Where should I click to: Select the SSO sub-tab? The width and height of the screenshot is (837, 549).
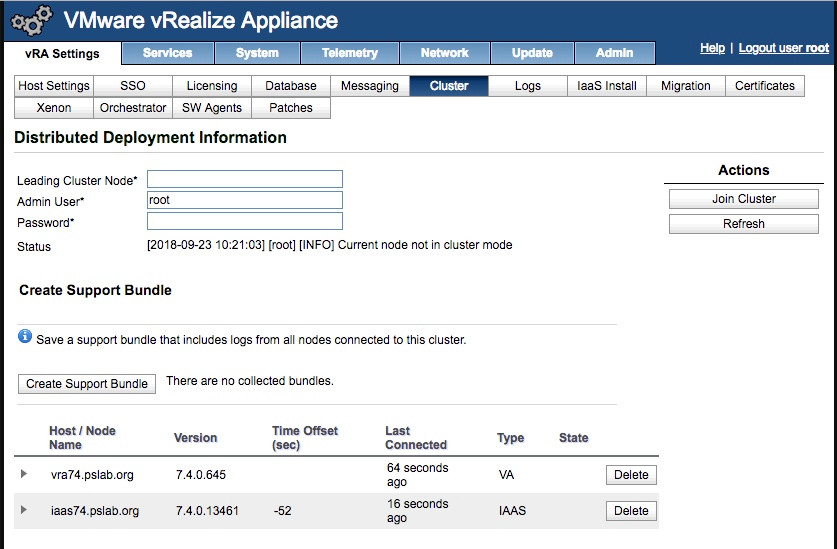(x=133, y=86)
